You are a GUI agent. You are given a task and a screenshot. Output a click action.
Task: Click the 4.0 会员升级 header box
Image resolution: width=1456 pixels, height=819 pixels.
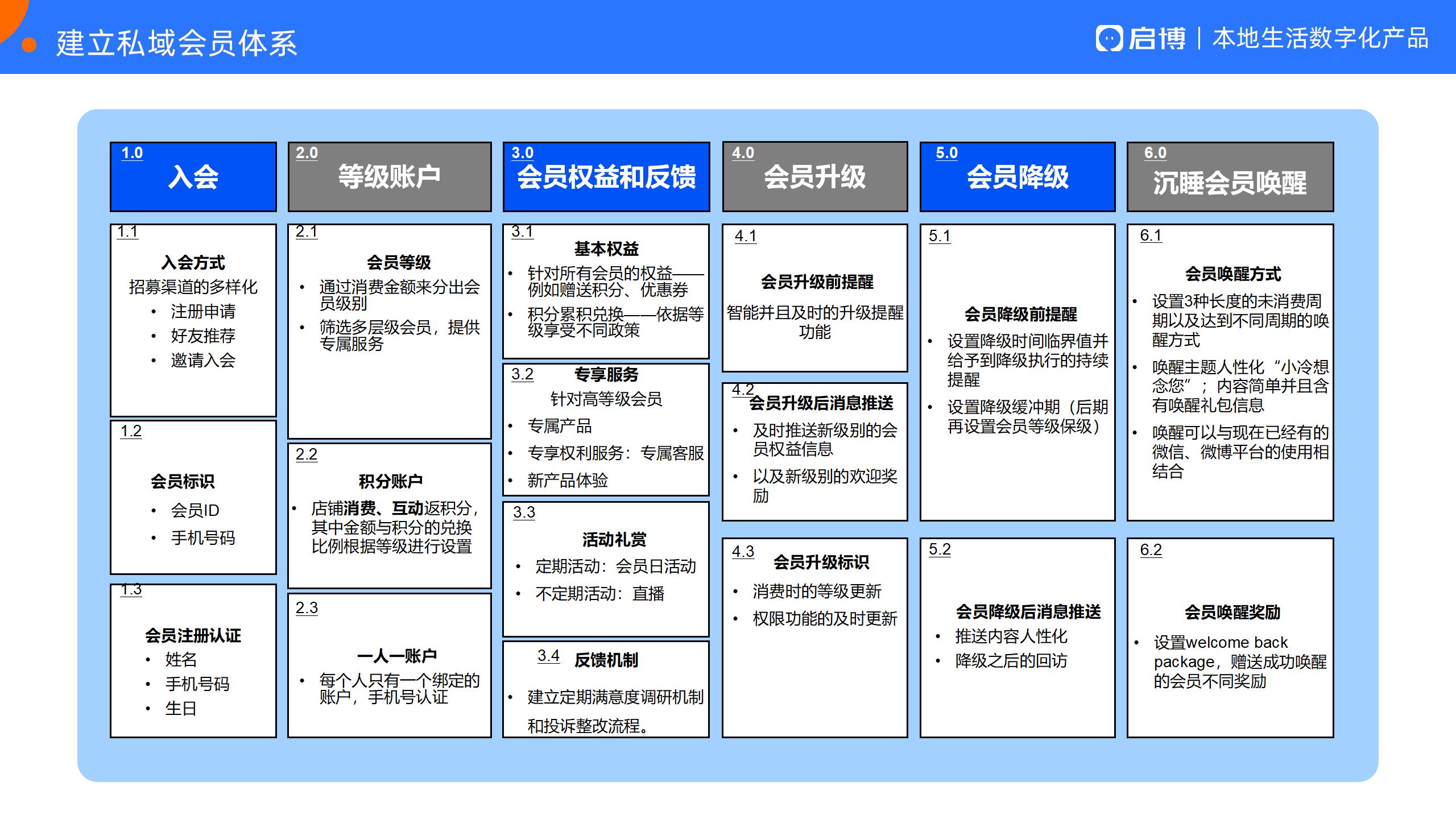coord(814,177)
